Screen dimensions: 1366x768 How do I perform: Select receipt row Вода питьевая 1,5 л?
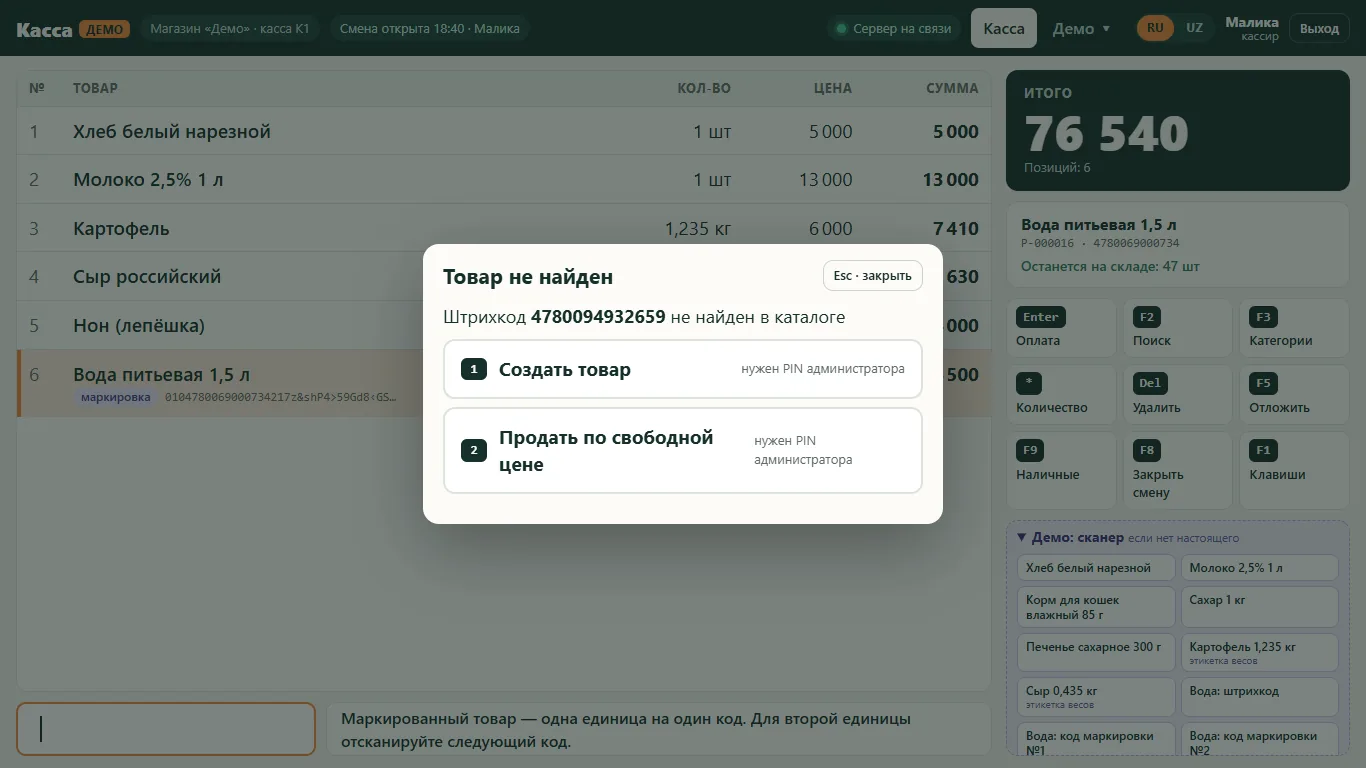coord(504,383)
